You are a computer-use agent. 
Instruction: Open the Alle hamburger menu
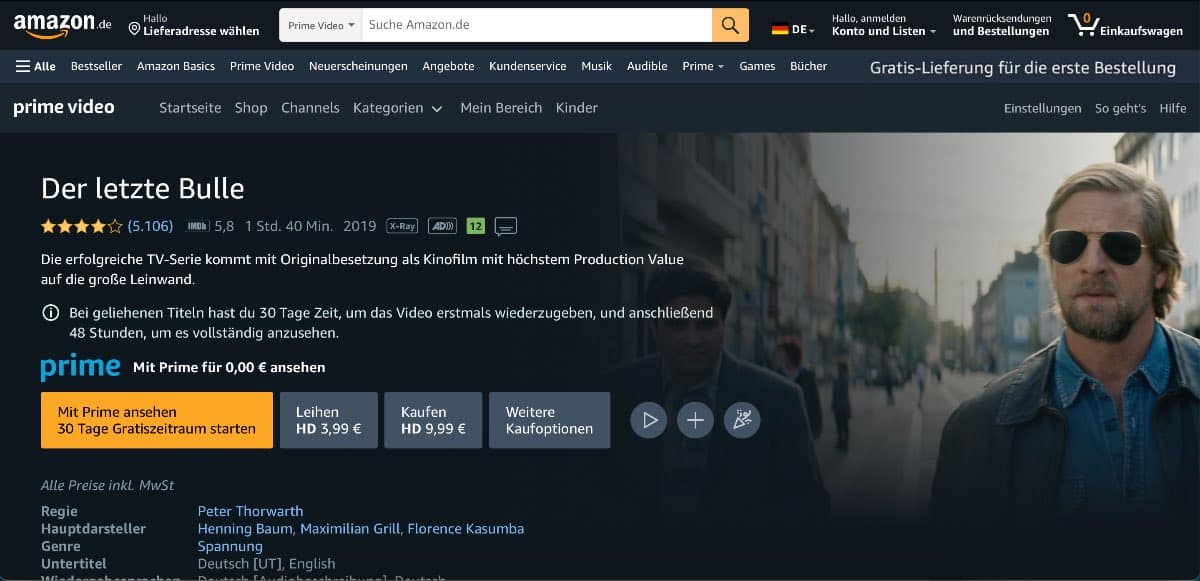point(36,66)
